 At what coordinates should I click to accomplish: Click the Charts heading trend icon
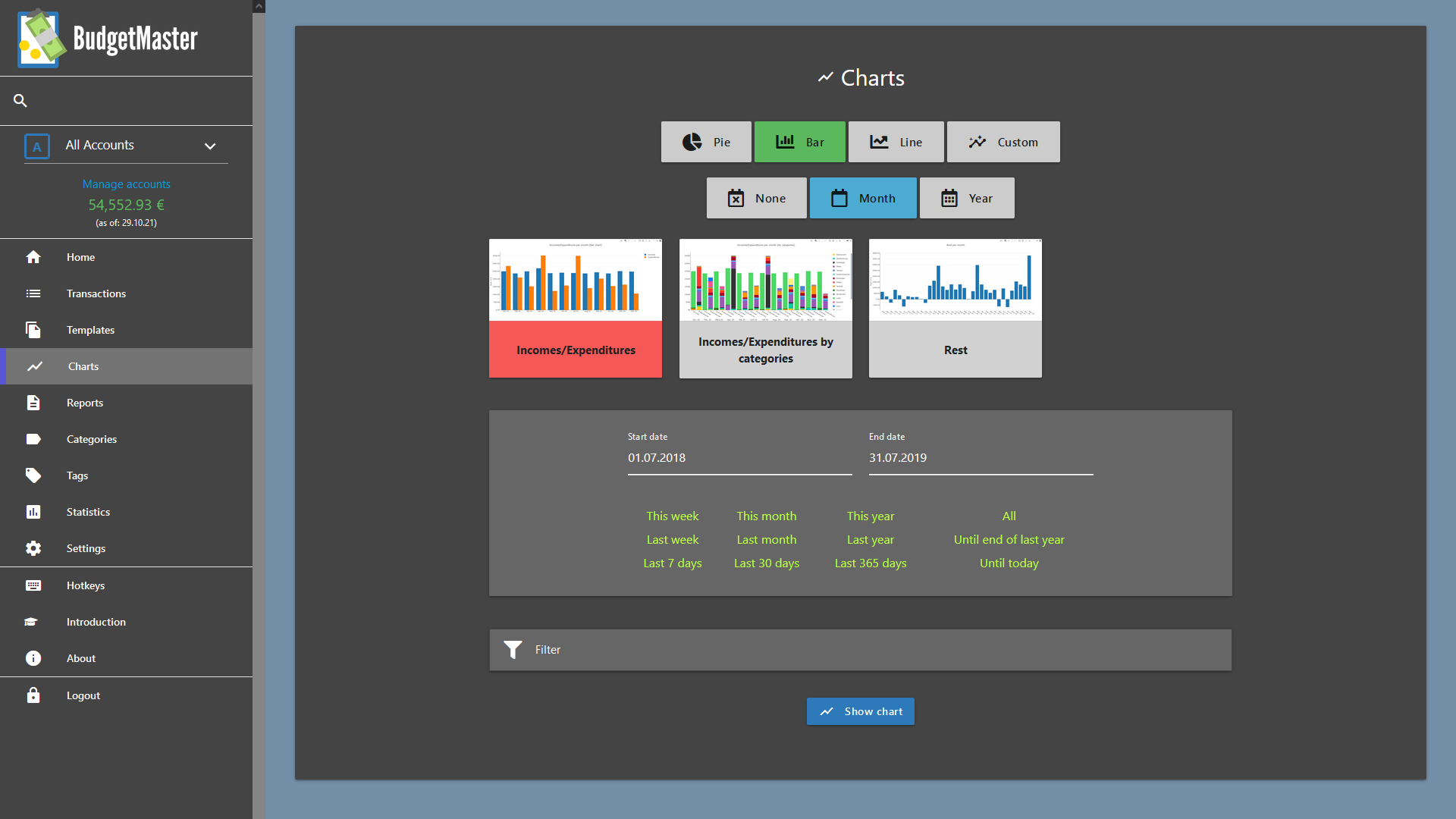pyautogui.click(x=825, y=77)
